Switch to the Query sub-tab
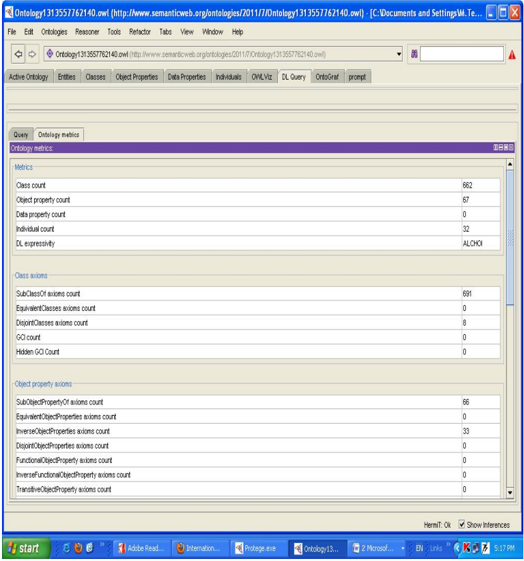The height and width of the screenshot is (561, 524). pyautogui.click(x=21, y=135)
